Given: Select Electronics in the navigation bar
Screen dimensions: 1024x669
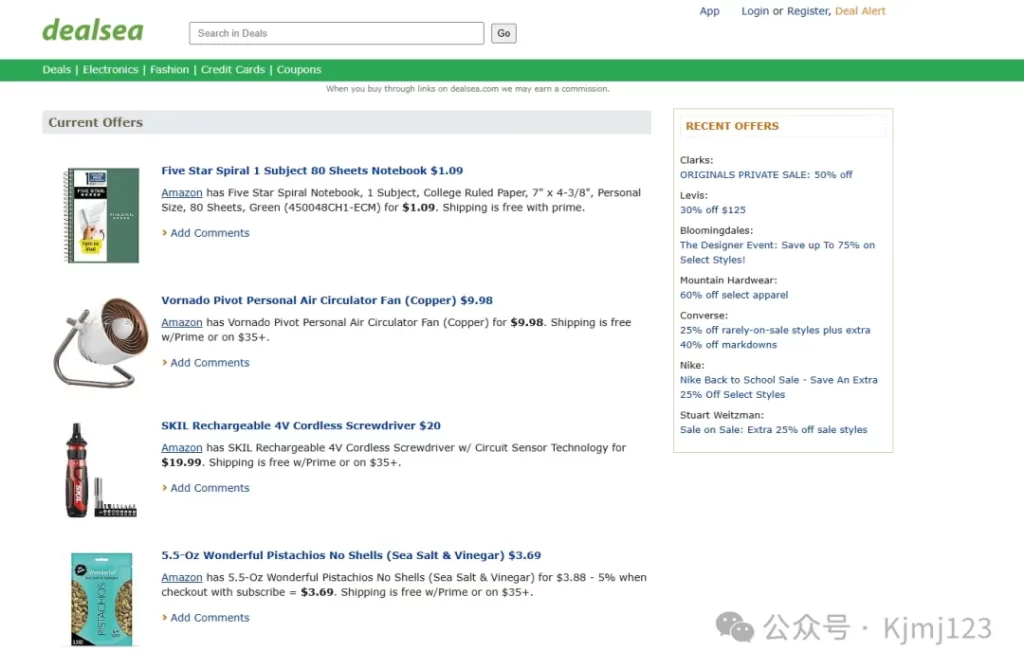Looking at the screenshot, I should pos(110,70).
